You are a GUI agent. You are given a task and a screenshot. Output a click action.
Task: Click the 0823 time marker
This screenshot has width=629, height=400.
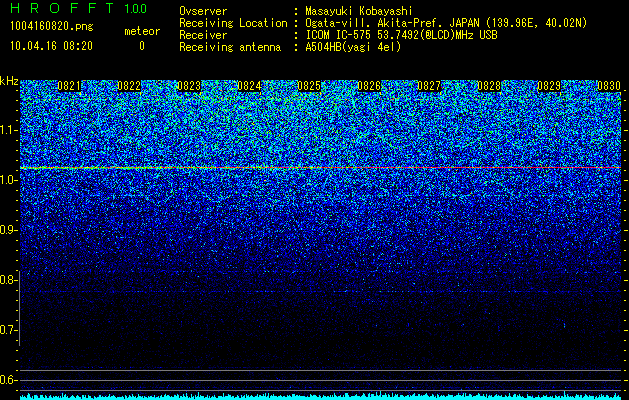[x=189, y=86]
